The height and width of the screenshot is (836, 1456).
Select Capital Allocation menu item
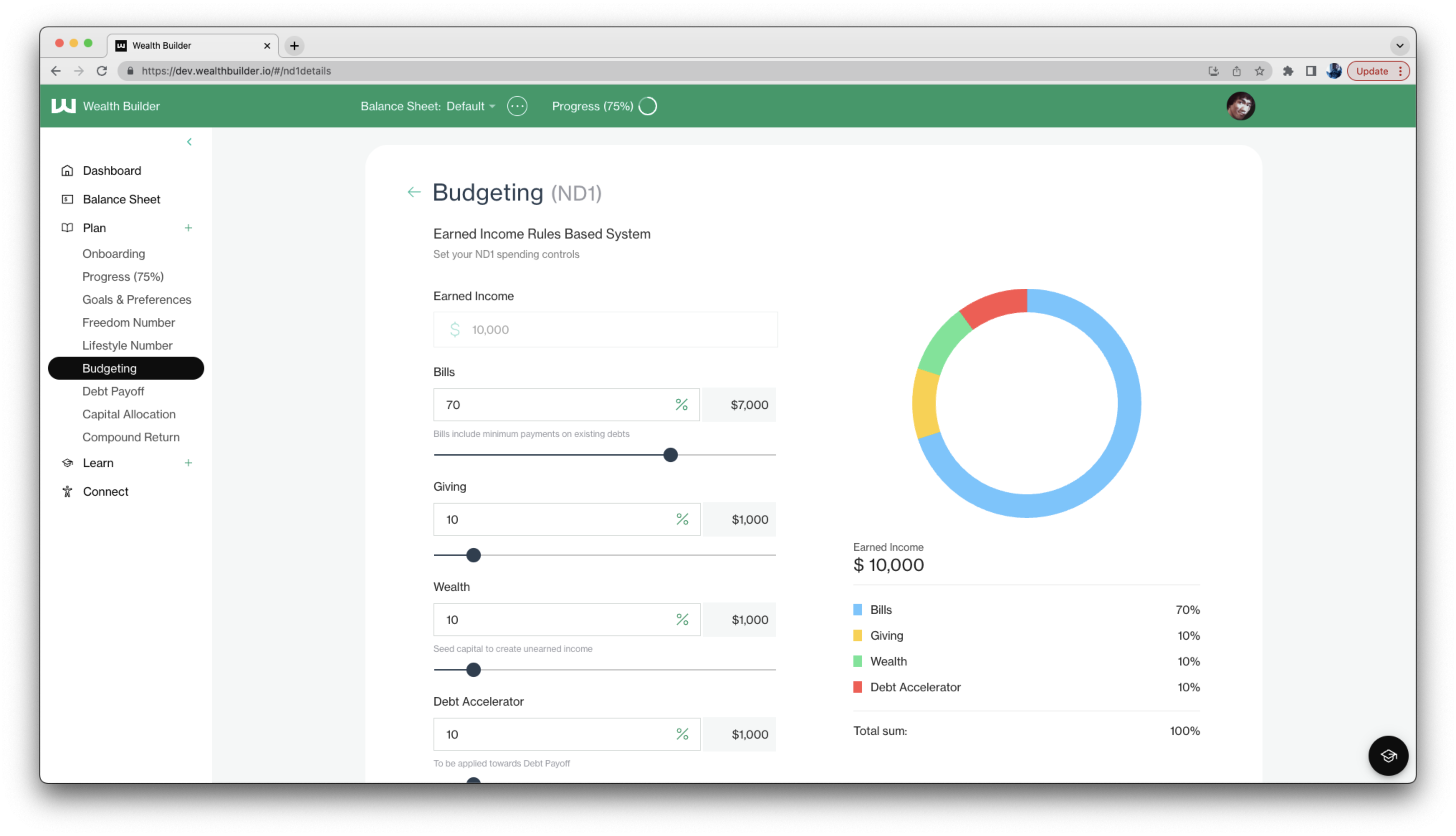tap(129, 414)
